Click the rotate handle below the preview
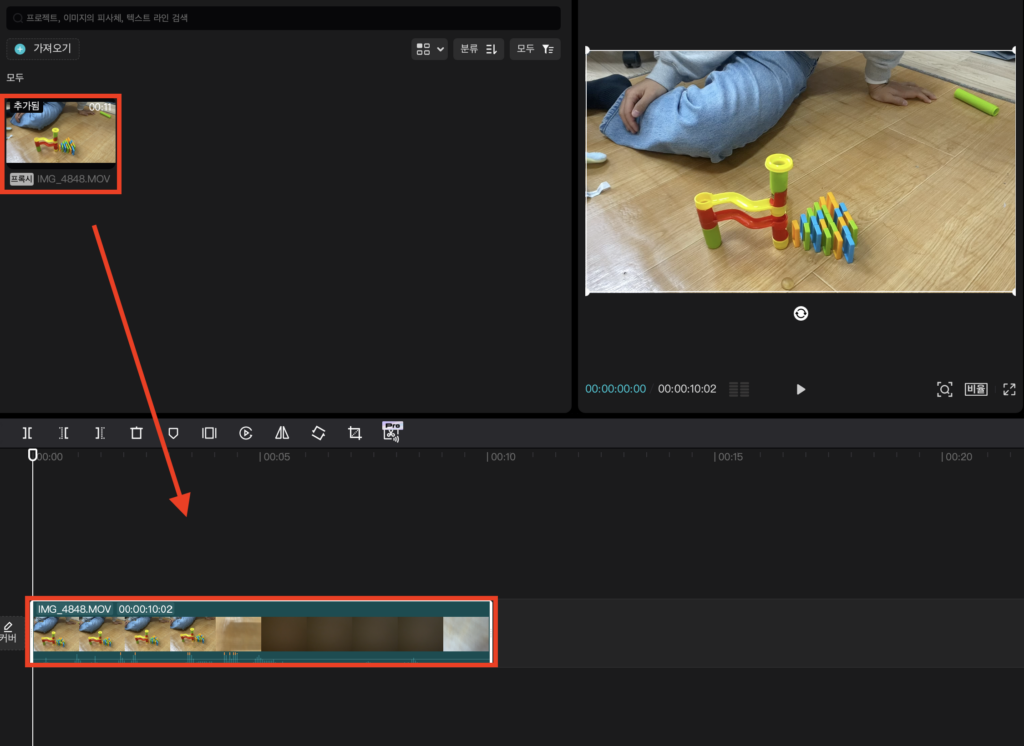 point(801,313)
